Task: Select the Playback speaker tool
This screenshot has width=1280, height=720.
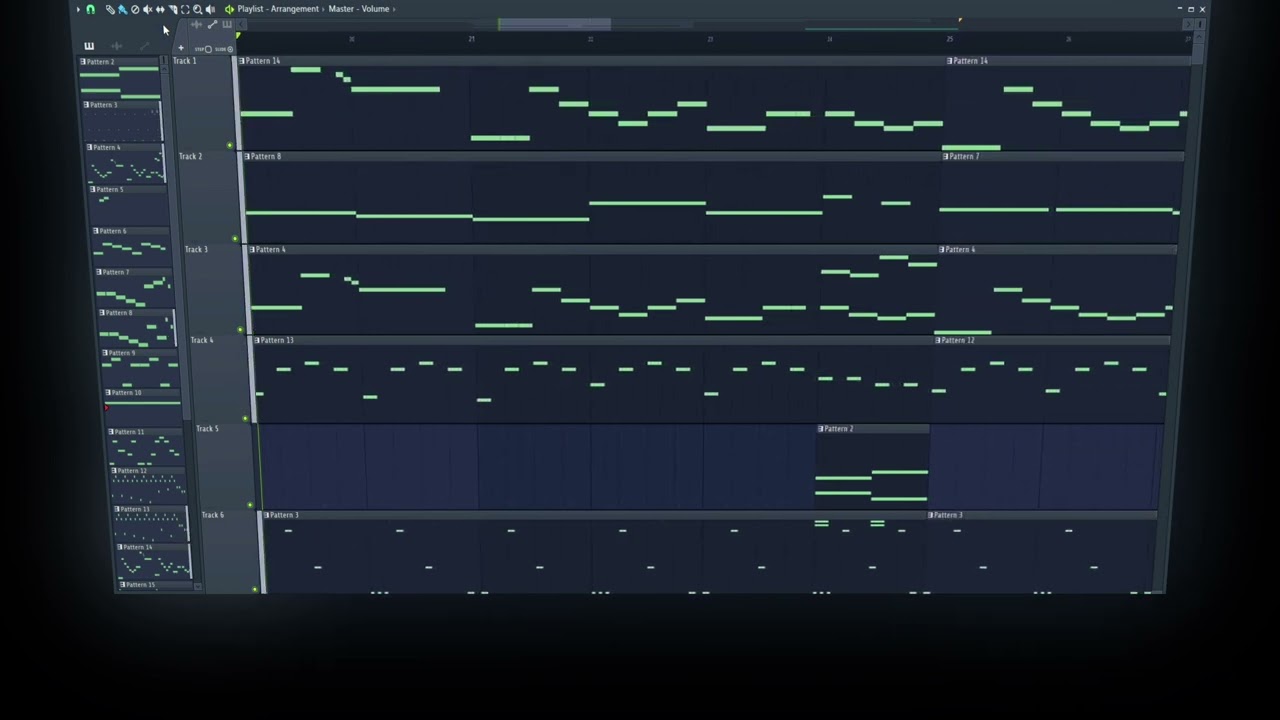Action: [210, 9]
